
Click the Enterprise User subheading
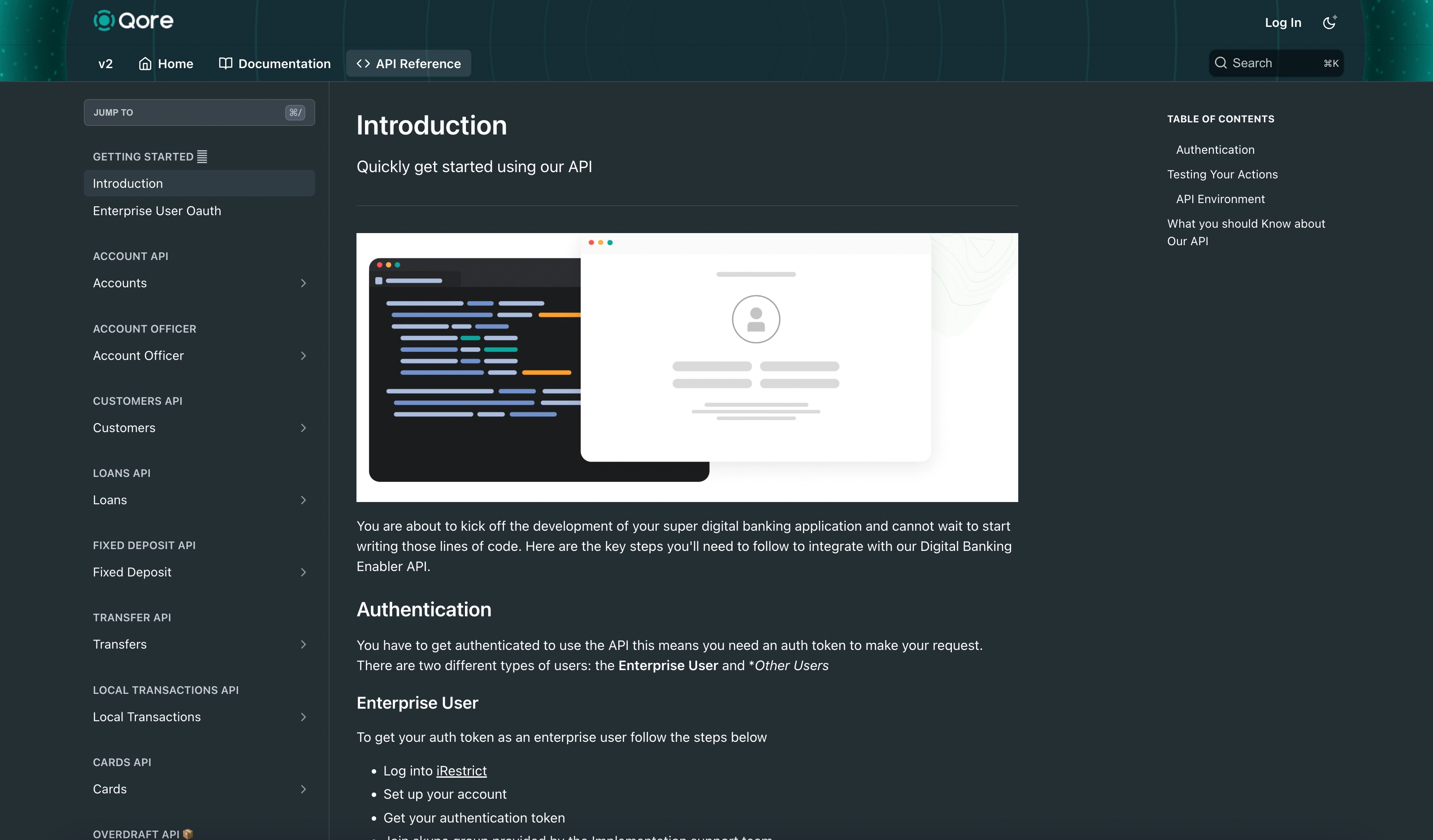[417, 703]
